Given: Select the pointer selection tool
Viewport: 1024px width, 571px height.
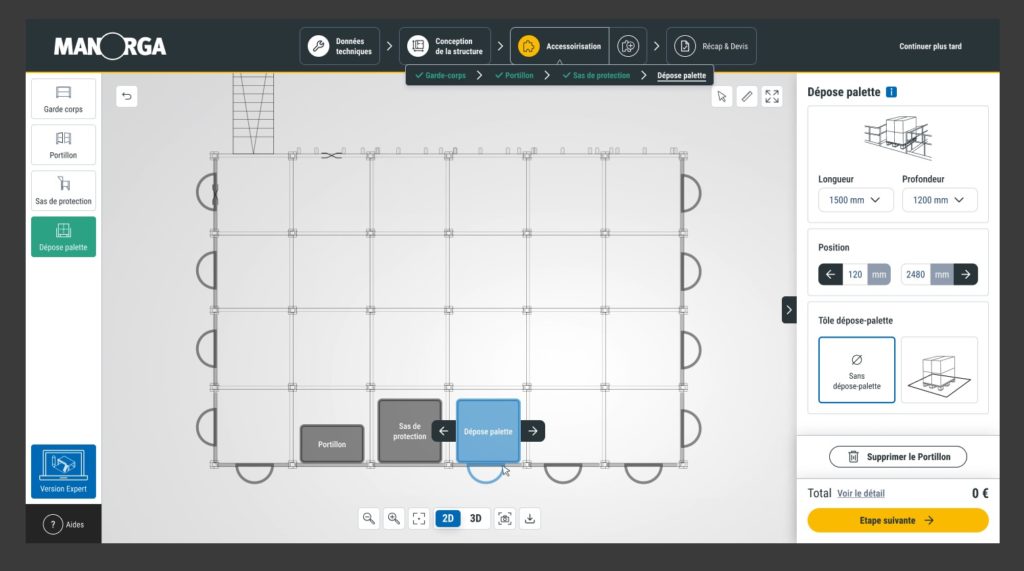Looking at the screenshot, I should [x=722, y=97].
